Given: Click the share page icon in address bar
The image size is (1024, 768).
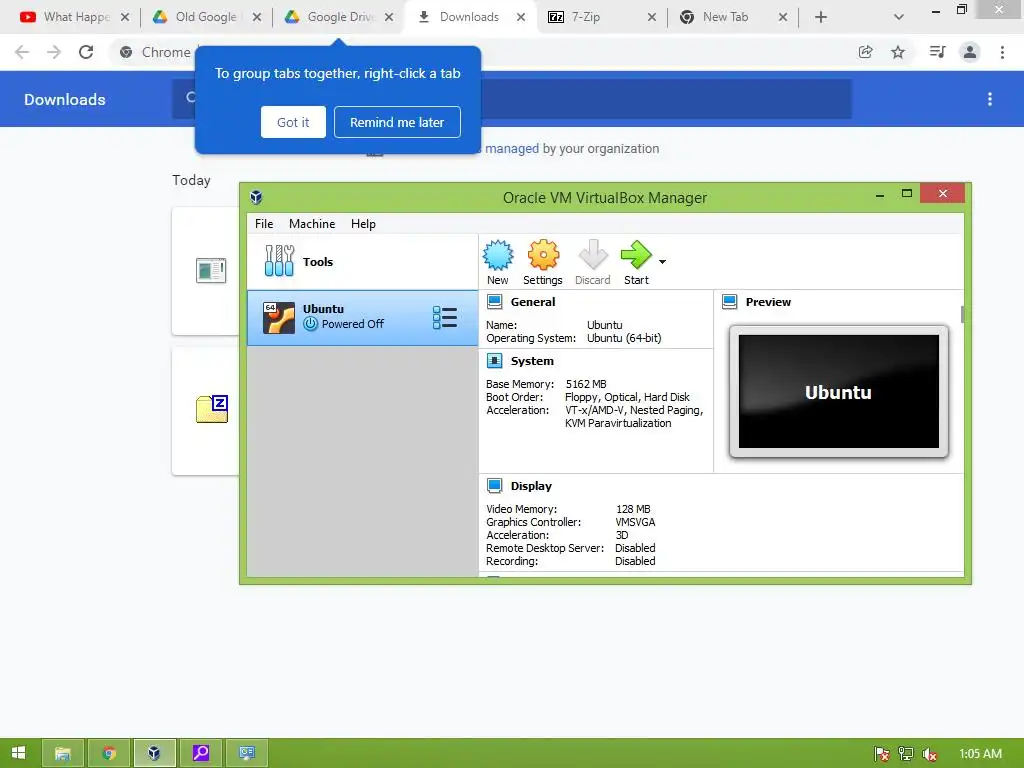Looking at the screenshot, I should [x=865, y=52].
